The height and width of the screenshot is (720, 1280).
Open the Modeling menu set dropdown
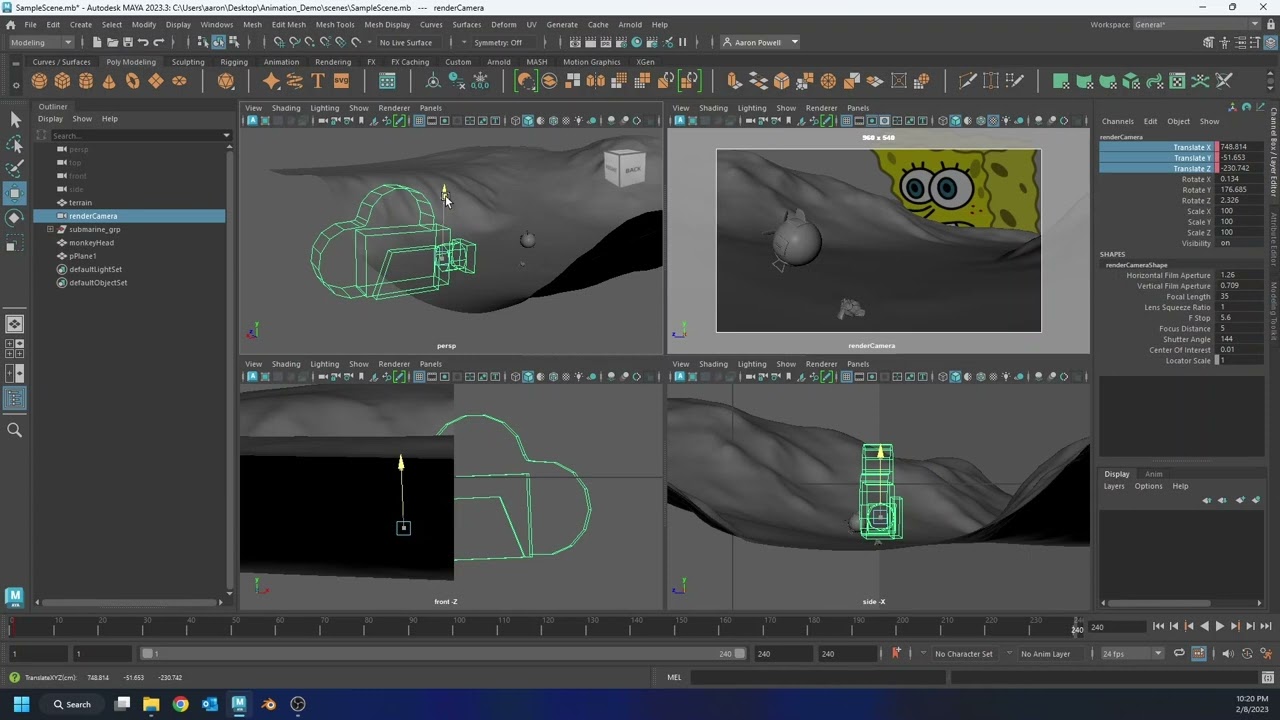[x=40, y=42]
